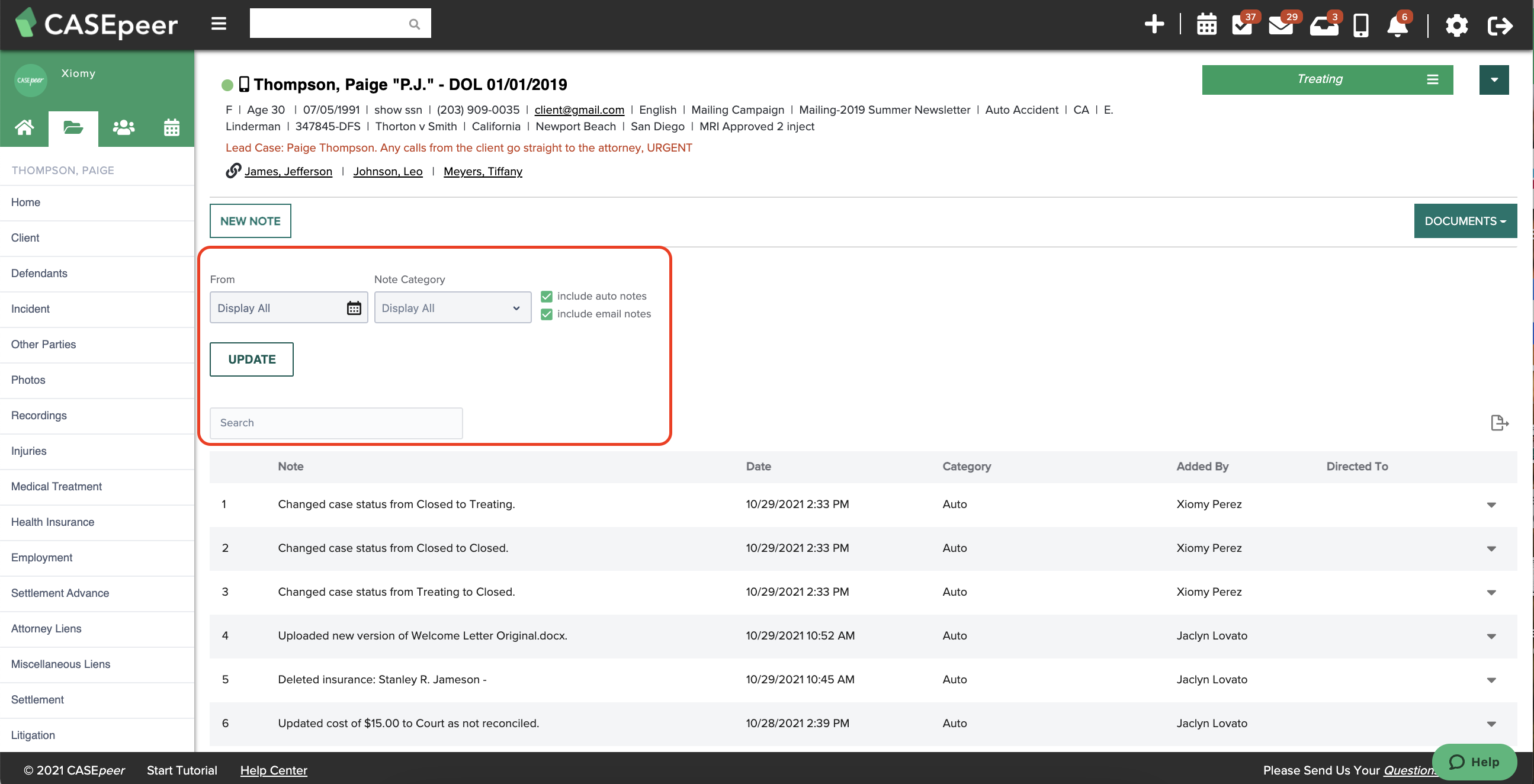Open the contacts people icon in the sidebar
This screenshot has width=1534, height=784.
[x=122, y=128]
